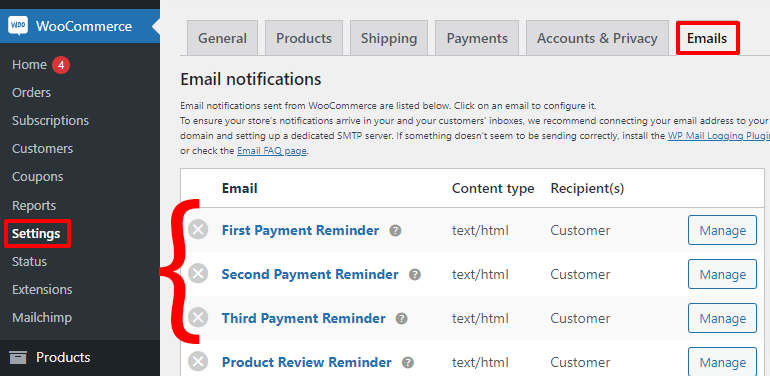
Task: Click help icon beside First Payment Reminder
Action: pyautogui.click(x=395, y=231)
